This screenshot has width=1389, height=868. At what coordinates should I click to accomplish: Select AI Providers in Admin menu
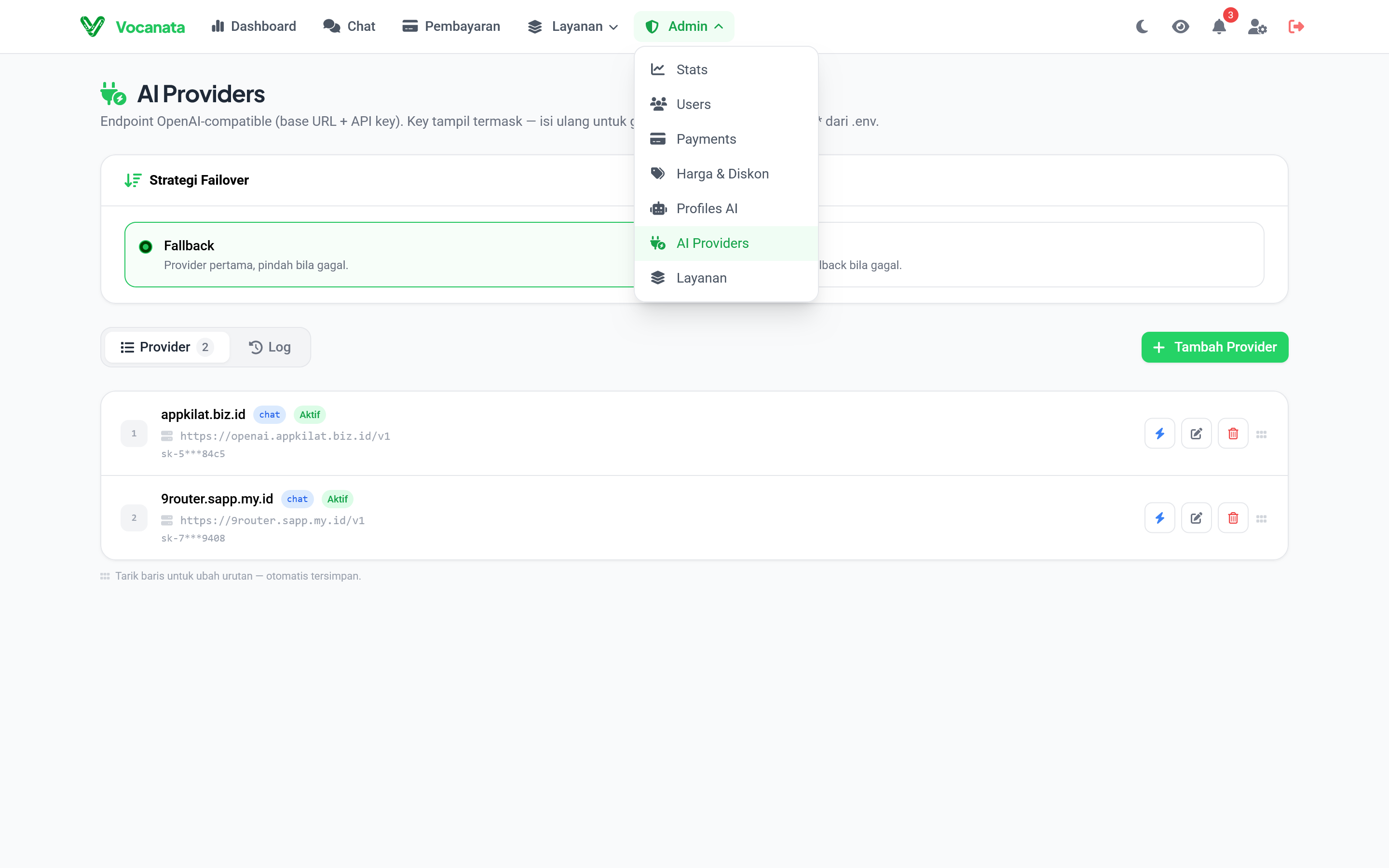point(726,243)
